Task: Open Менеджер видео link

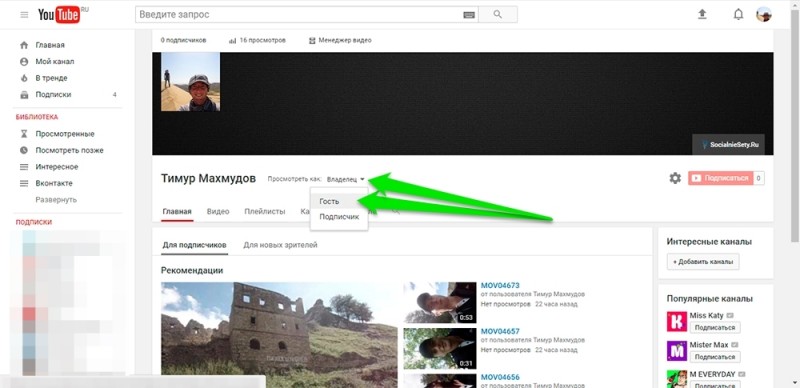Action: click(x=340, y=40)
